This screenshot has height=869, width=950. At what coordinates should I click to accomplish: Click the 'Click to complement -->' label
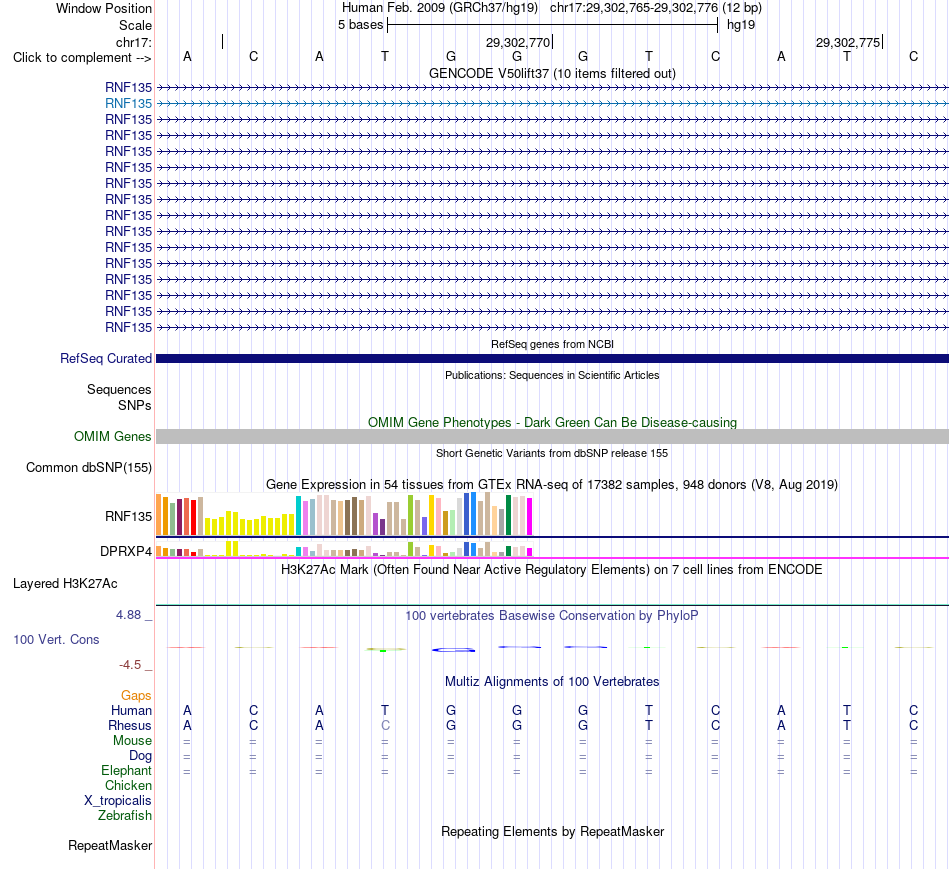click(x=82, y=58)
